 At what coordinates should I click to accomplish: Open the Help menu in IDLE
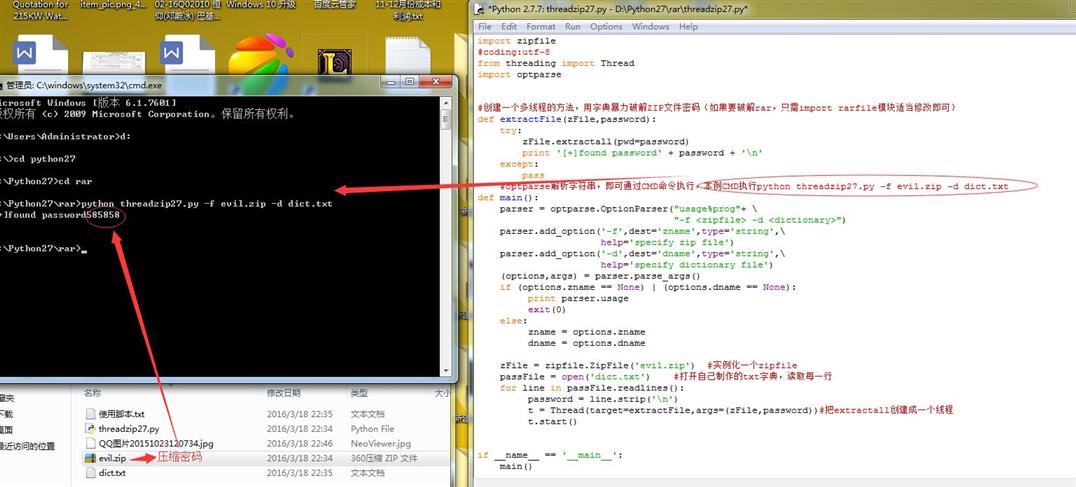tap(688, 27)
